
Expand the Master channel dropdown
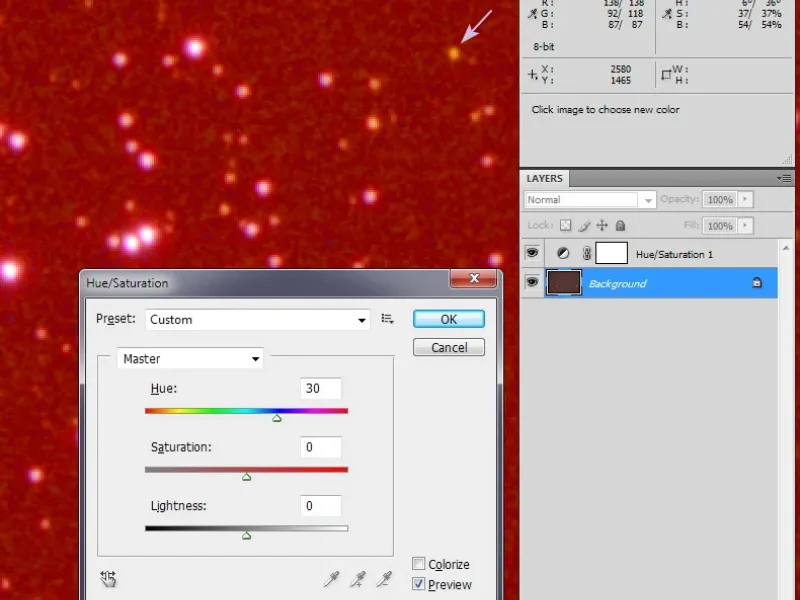pyautogui.click(x=190, y=358)
